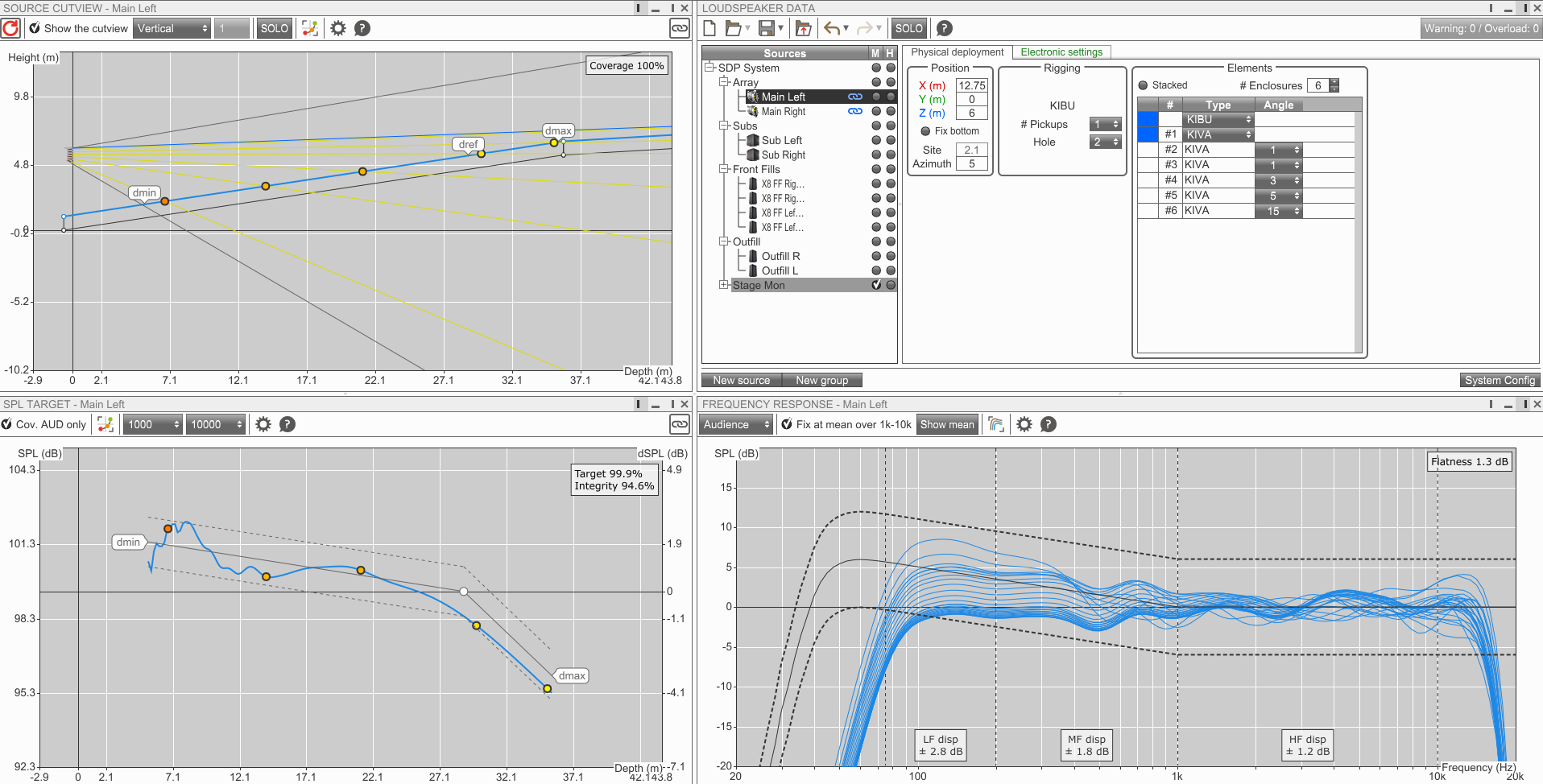Click the curves display icon in Frequency Response toolbar
Viewport: 1543px width, 784px height.
tap(996, 424)
